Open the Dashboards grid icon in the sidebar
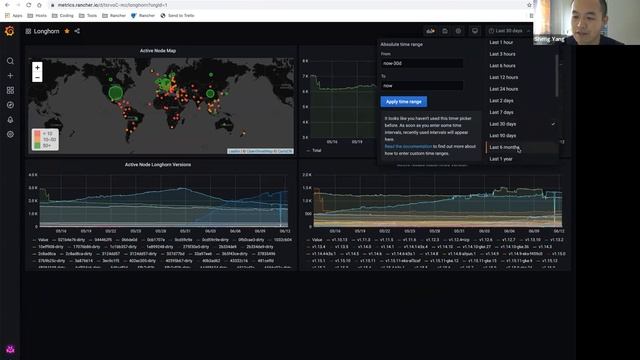 10,90
